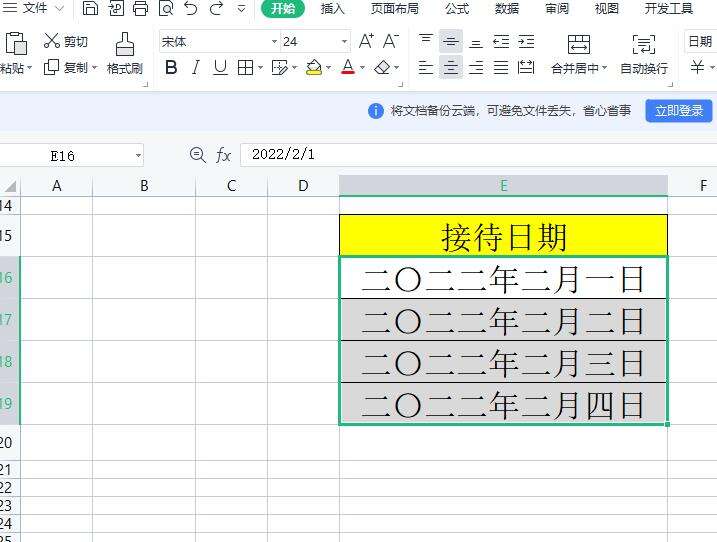Select the 接待日期 header cell
The image size is (717, 542).
pyautogui.click(x=503, y=236)
